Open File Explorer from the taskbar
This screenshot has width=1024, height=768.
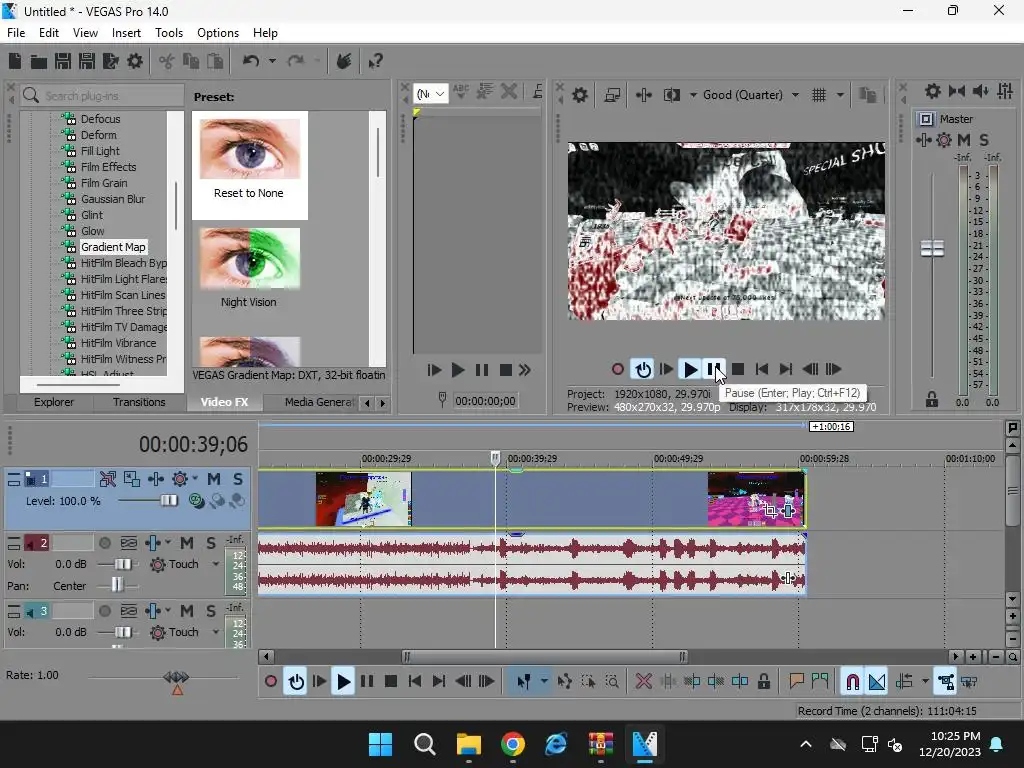tap(468, 744)
